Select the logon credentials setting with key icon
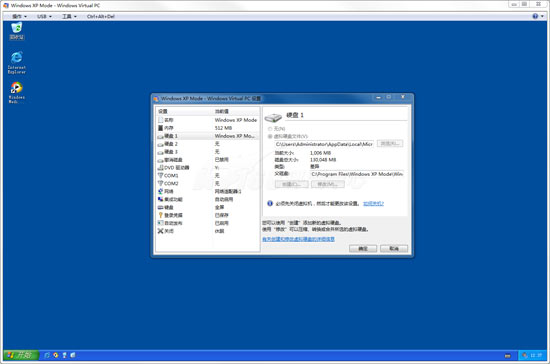Screen dimensions: 550x364 208,215
